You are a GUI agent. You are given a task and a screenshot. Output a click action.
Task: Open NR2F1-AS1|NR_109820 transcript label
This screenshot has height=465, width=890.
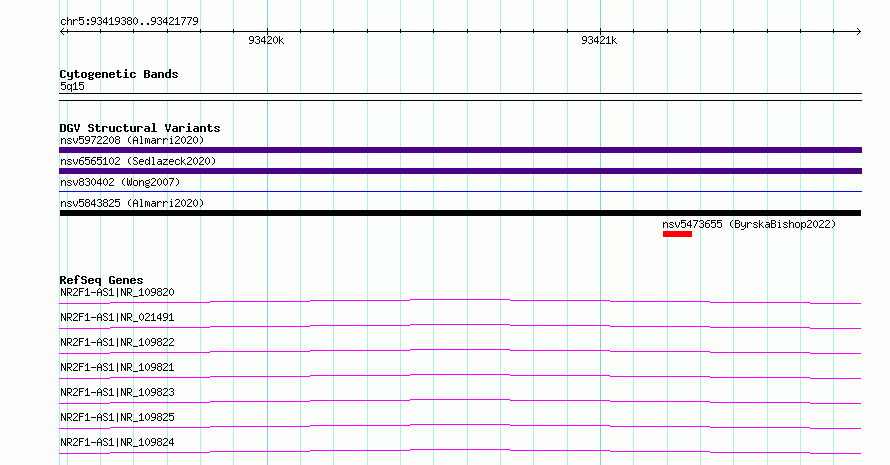(117, 292)
